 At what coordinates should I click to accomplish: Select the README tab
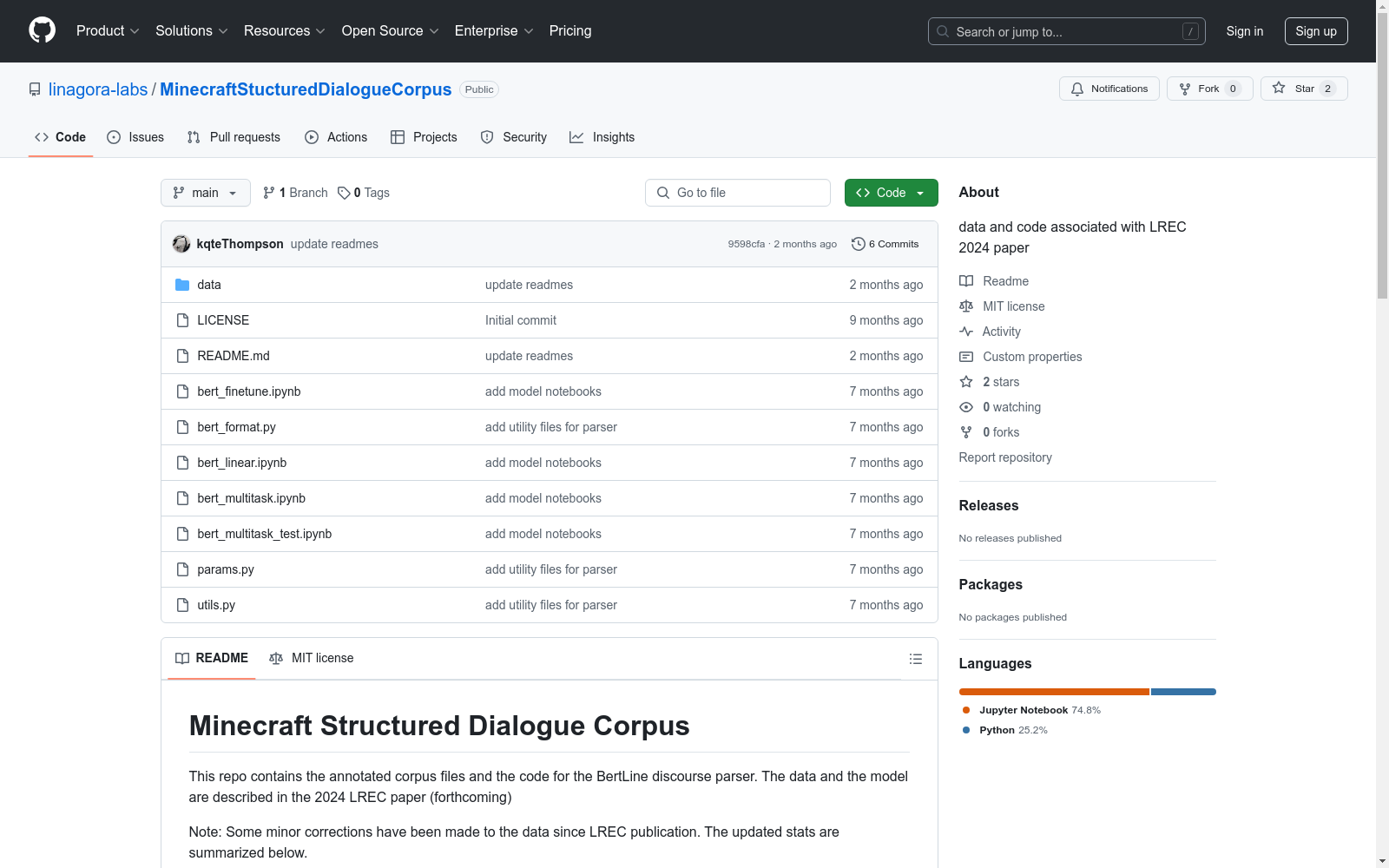[x=212, y=658]
